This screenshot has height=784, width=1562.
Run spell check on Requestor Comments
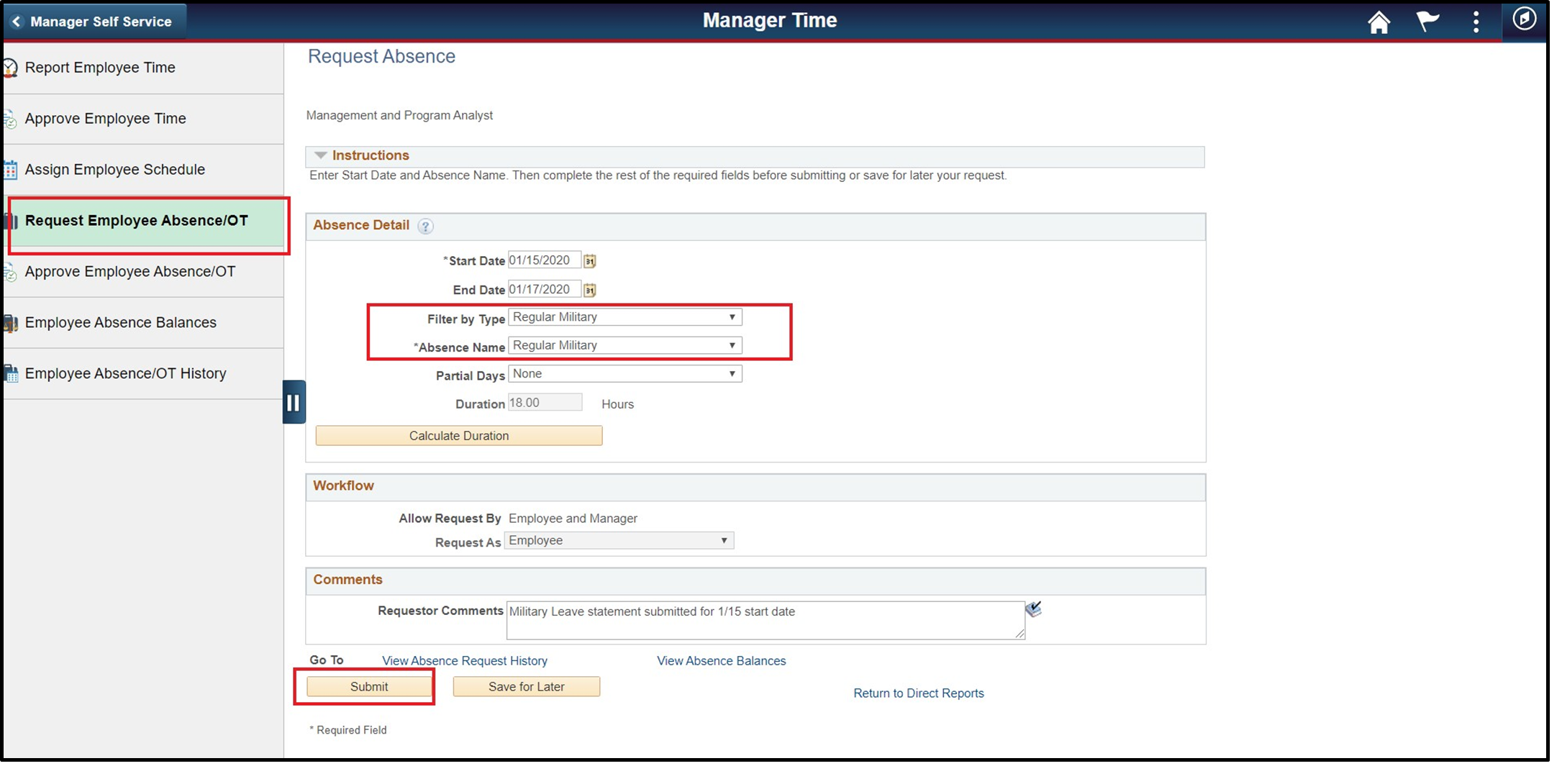click(1034, 608)
